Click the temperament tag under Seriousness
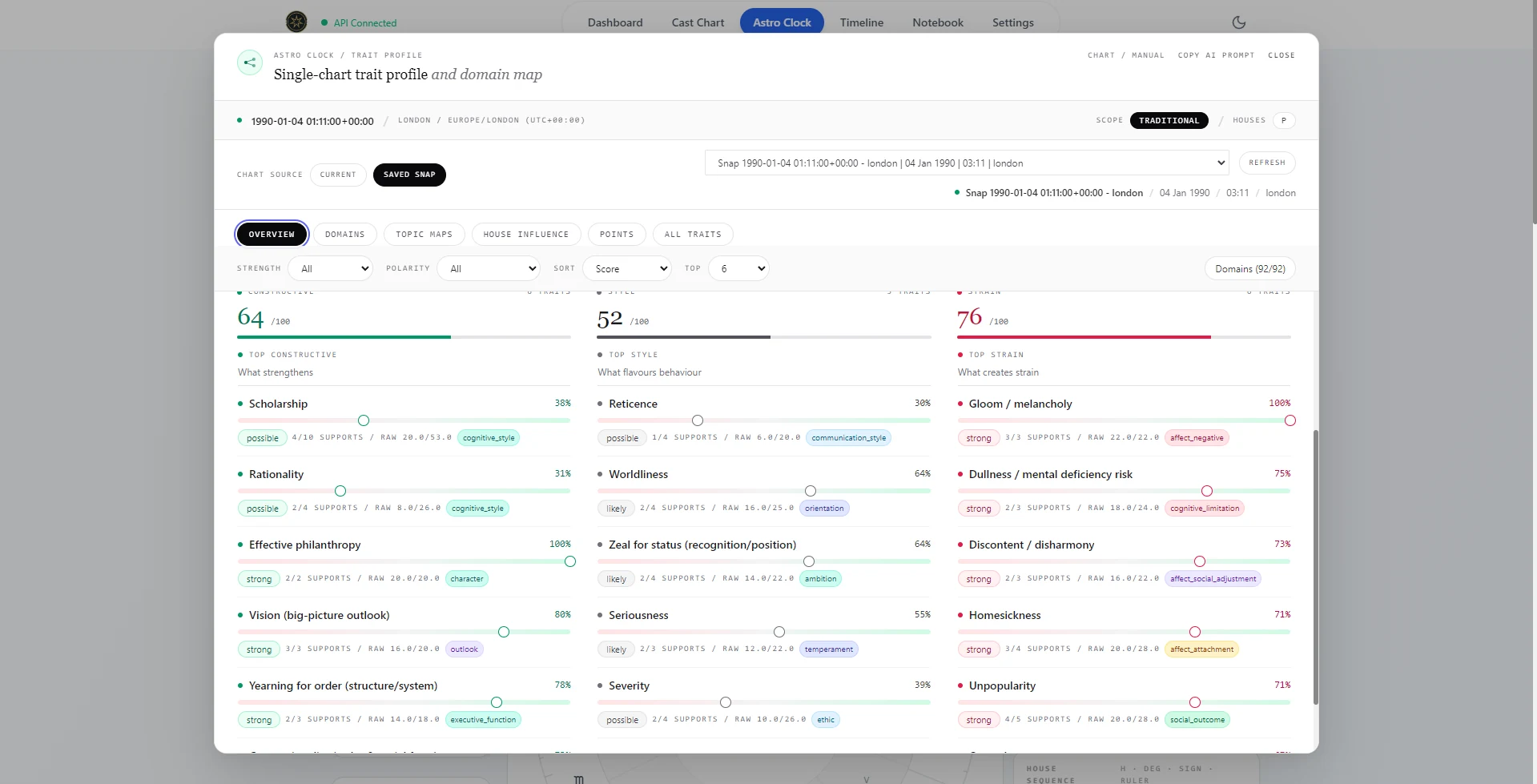The image size is (1537, 784). [x=829, y=649]
